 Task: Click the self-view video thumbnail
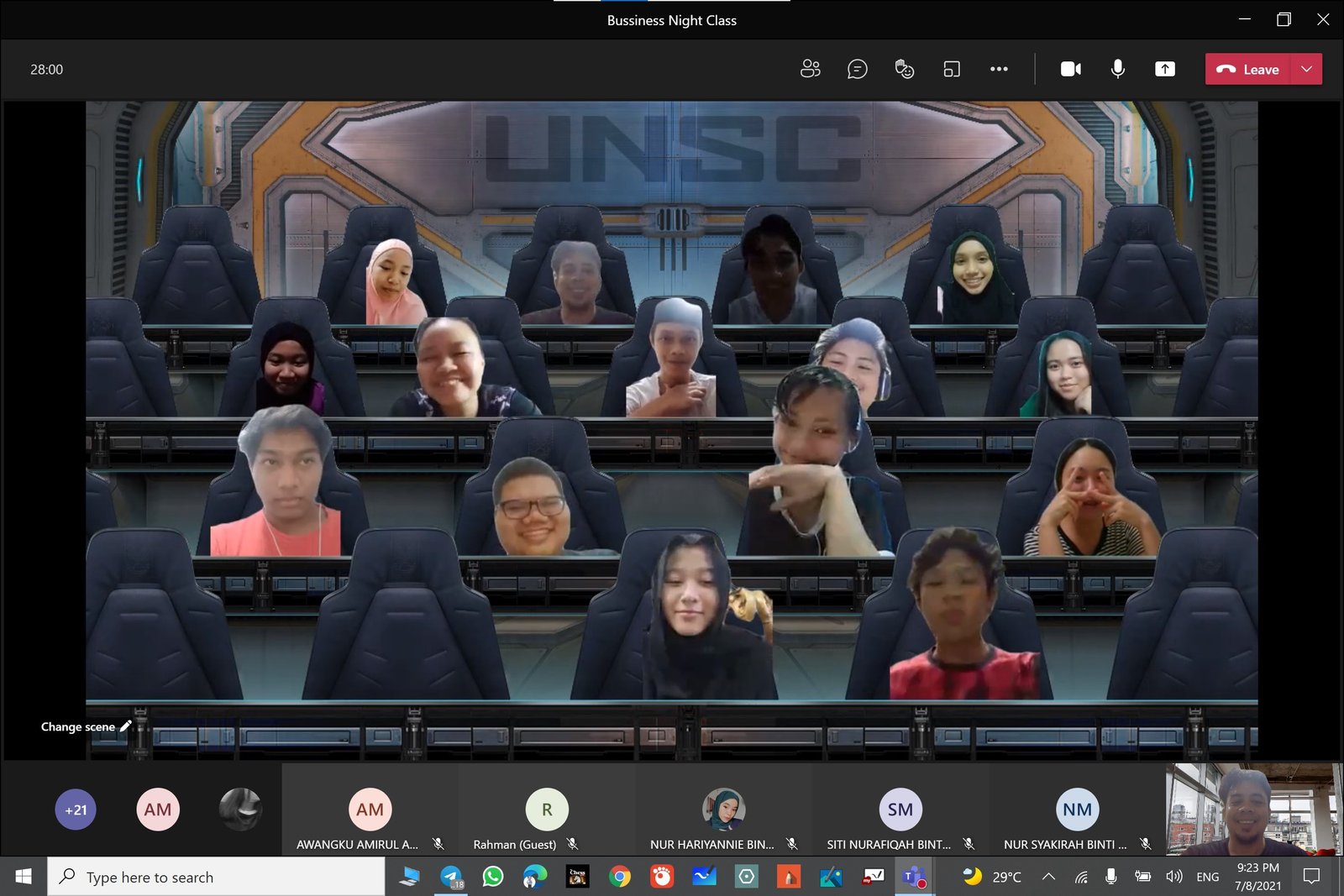[1254, 810]
